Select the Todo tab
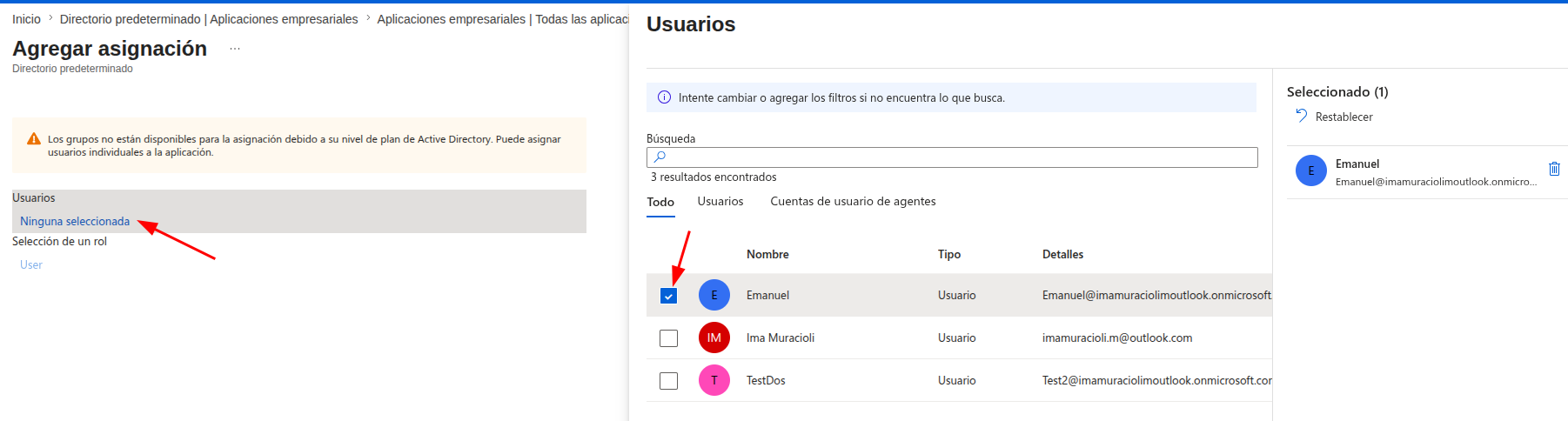The width and height of the screenshot is (1568, 421). pyautogui.click(x=660, y=202)
